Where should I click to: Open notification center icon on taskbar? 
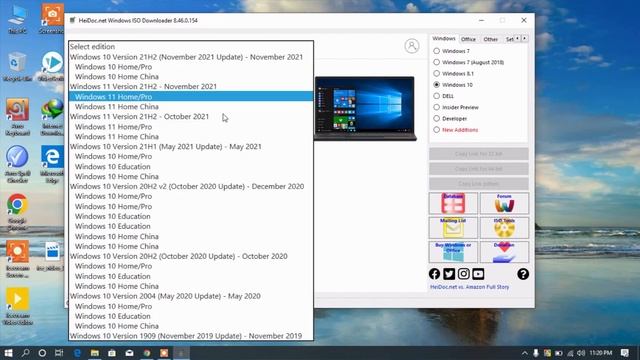click(625, 353)
